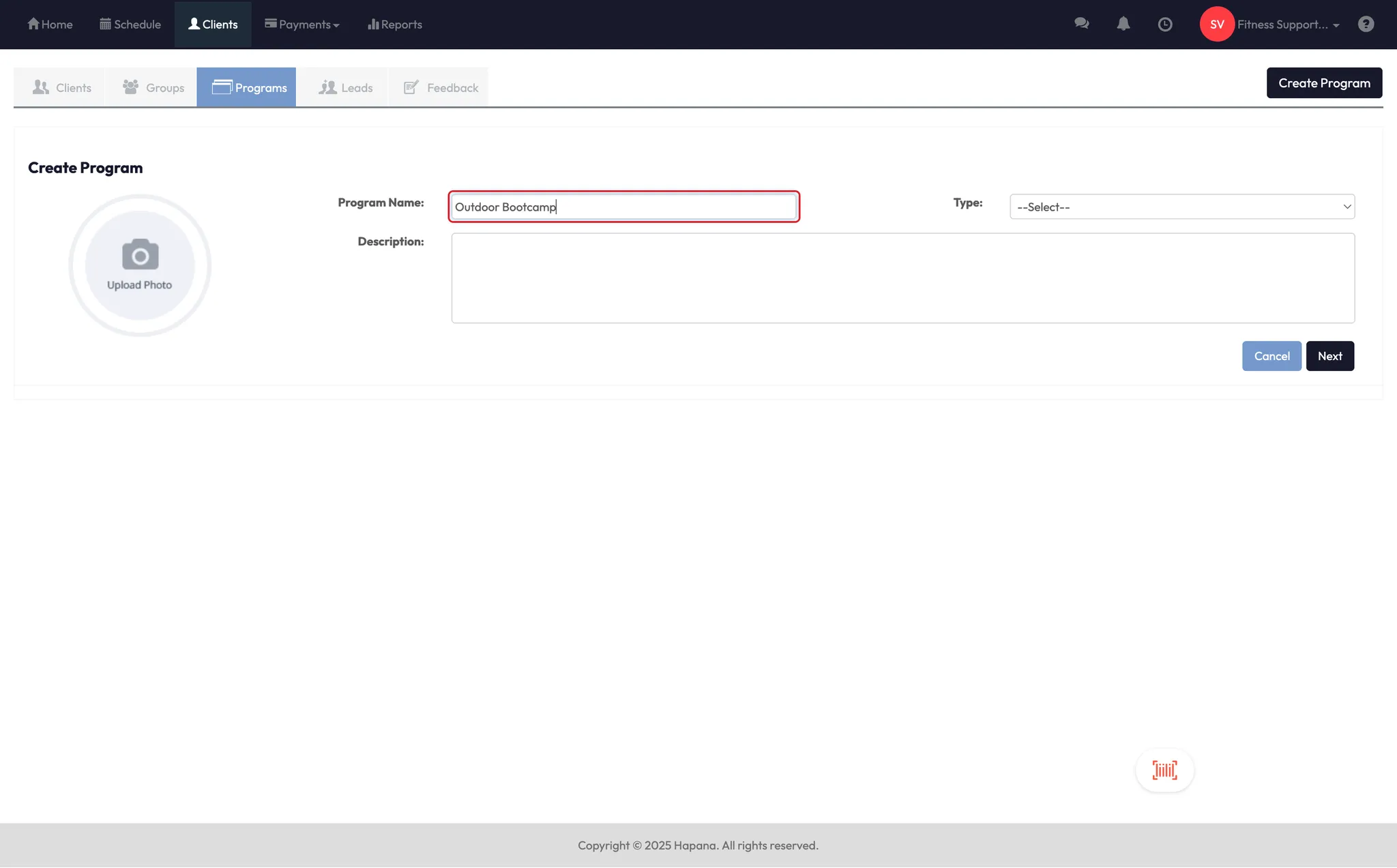Image resolution: width=1397 pixels, height=868 pixels.
Task: Click the barcode scanner floating button
Action: 1164,770
